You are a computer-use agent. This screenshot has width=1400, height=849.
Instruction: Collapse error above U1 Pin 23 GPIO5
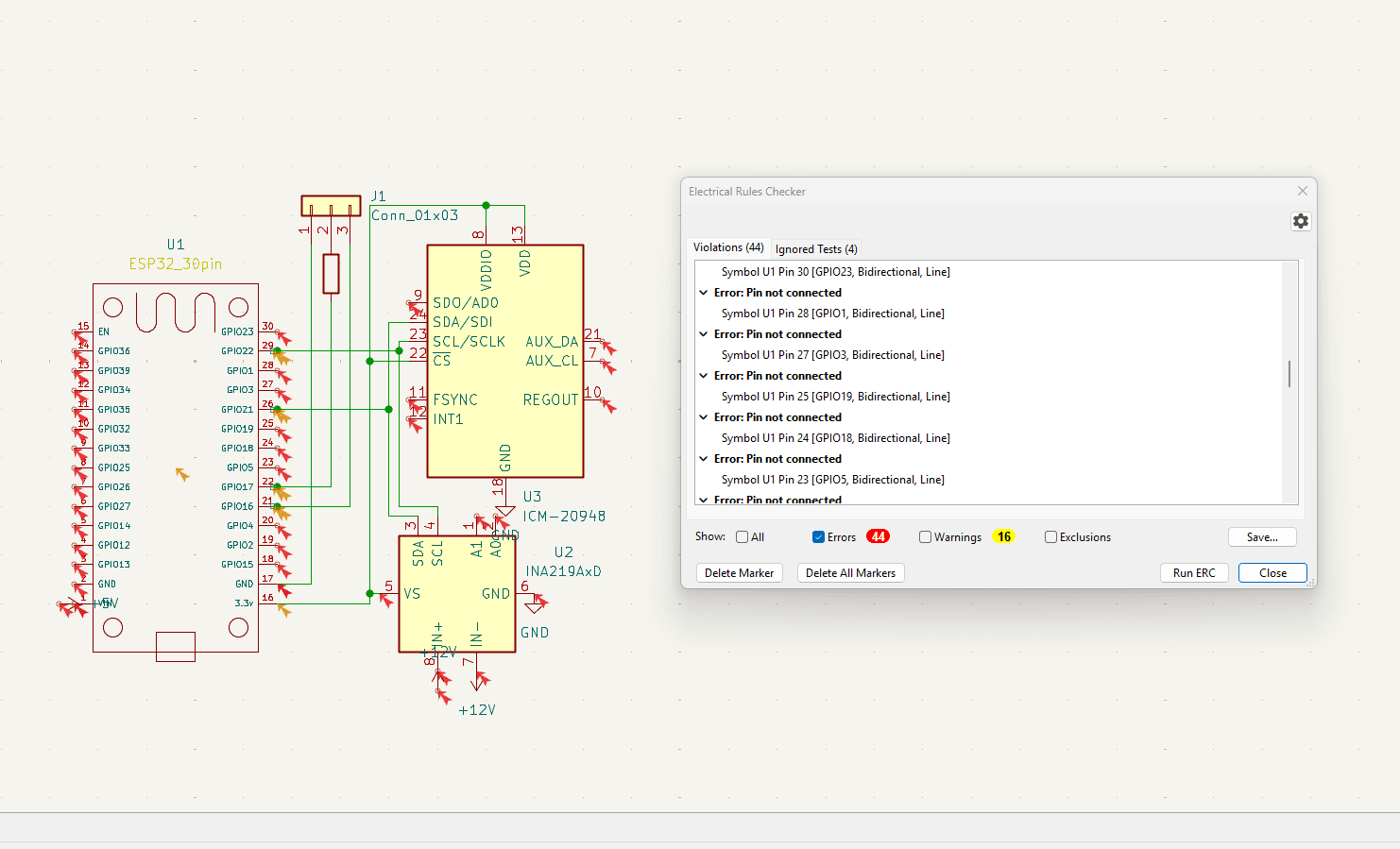pyautogui.click(x=704, y=459)
